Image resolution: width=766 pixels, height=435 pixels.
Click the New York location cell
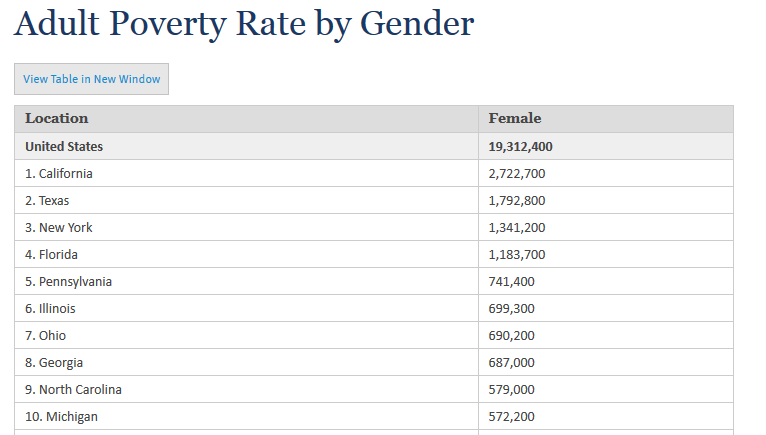coord(59,227)
